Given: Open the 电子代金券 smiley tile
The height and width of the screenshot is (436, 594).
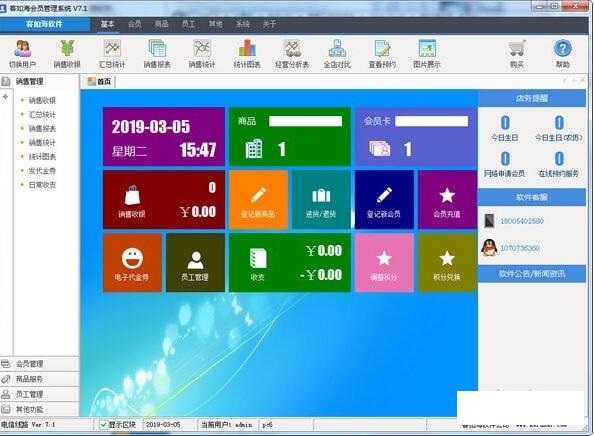Looking at the screenshot, I should point(132,263).
